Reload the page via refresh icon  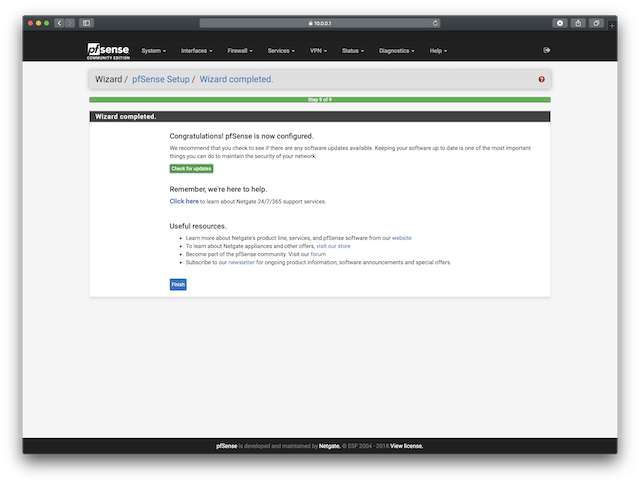click(x=435, y=23)
